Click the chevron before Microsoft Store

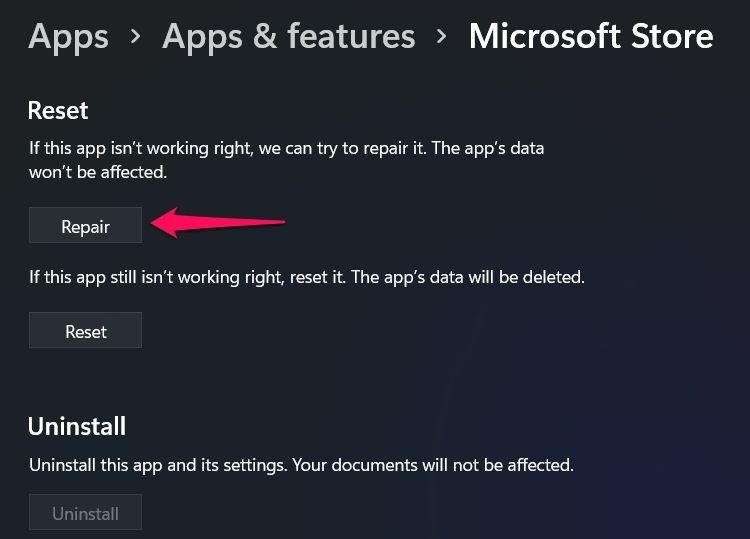(x=442, y=36)
